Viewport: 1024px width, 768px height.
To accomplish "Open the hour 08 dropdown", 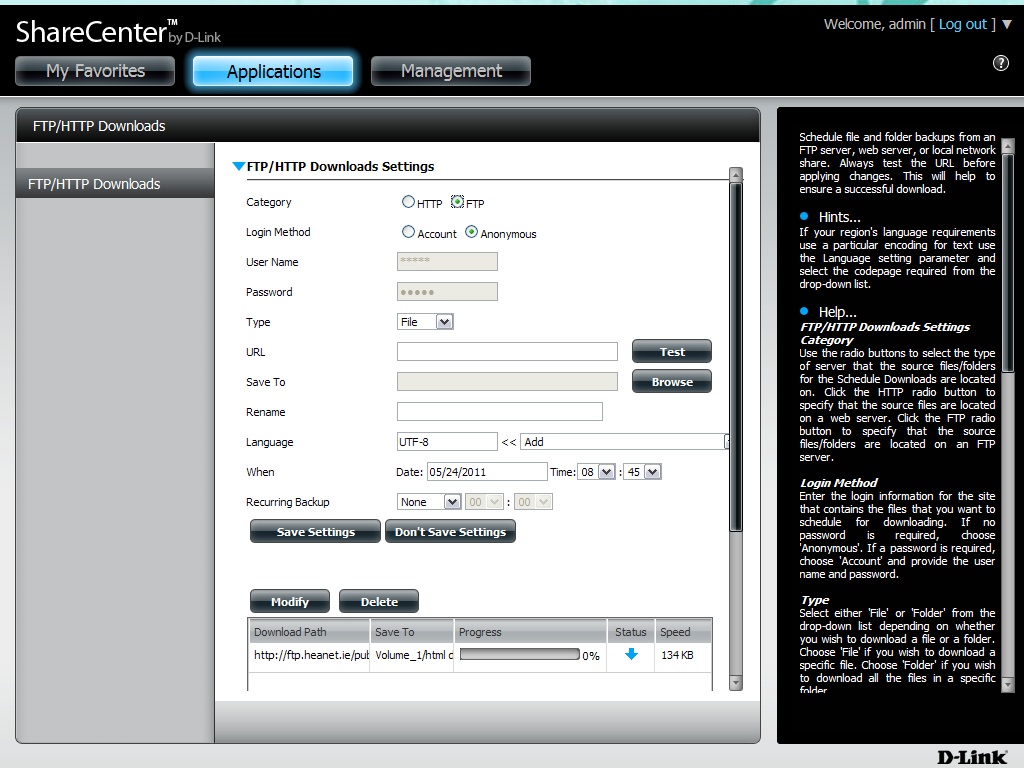I will click(597, 472).
